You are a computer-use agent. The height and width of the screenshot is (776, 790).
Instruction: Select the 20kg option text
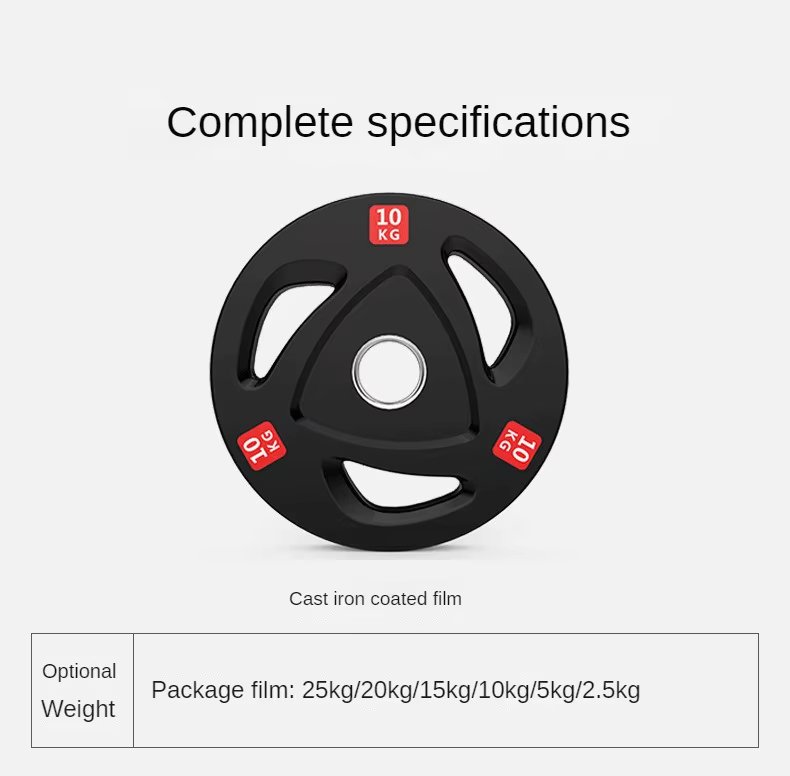click(383, 690)
